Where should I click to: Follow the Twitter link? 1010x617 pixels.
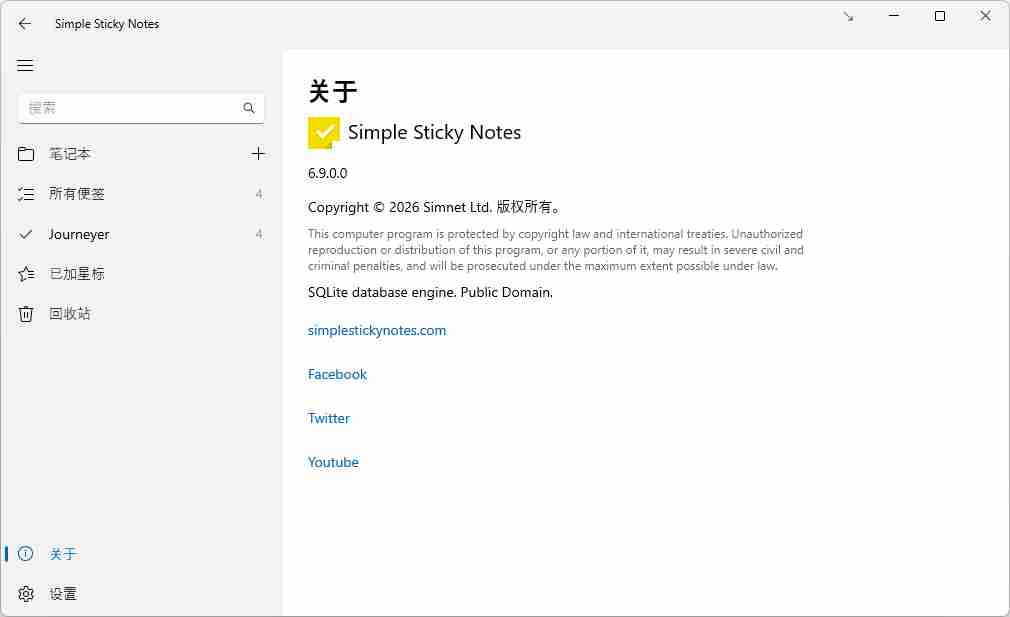click(x=329, y=418)
